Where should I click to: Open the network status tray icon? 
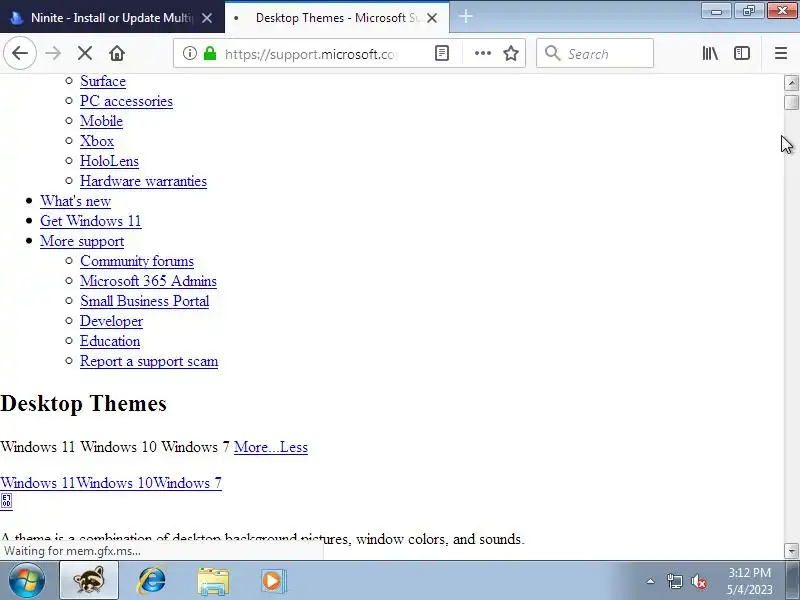click(x=674, y=581)
